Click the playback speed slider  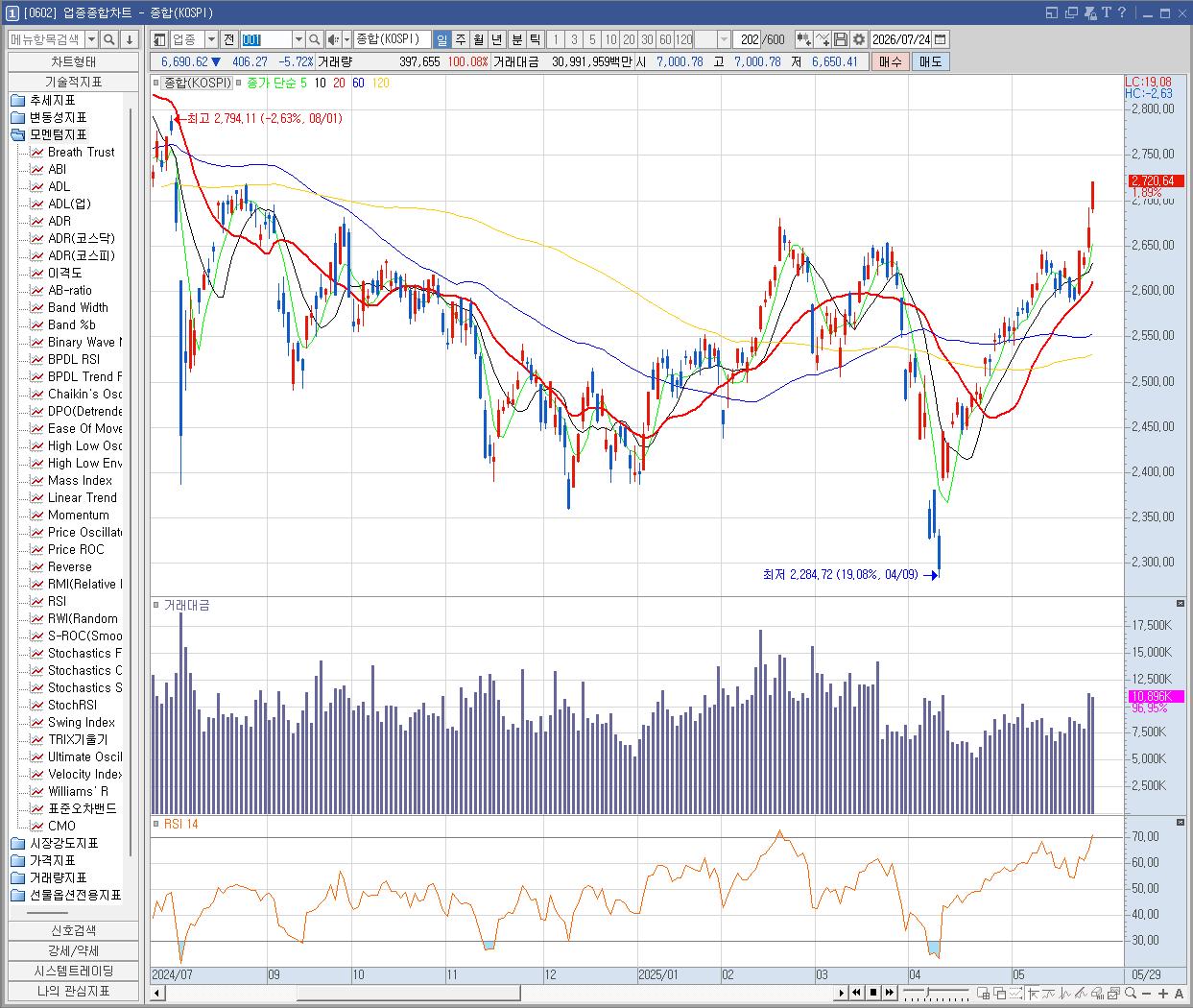pyautogui.click(x=936, y=994)
